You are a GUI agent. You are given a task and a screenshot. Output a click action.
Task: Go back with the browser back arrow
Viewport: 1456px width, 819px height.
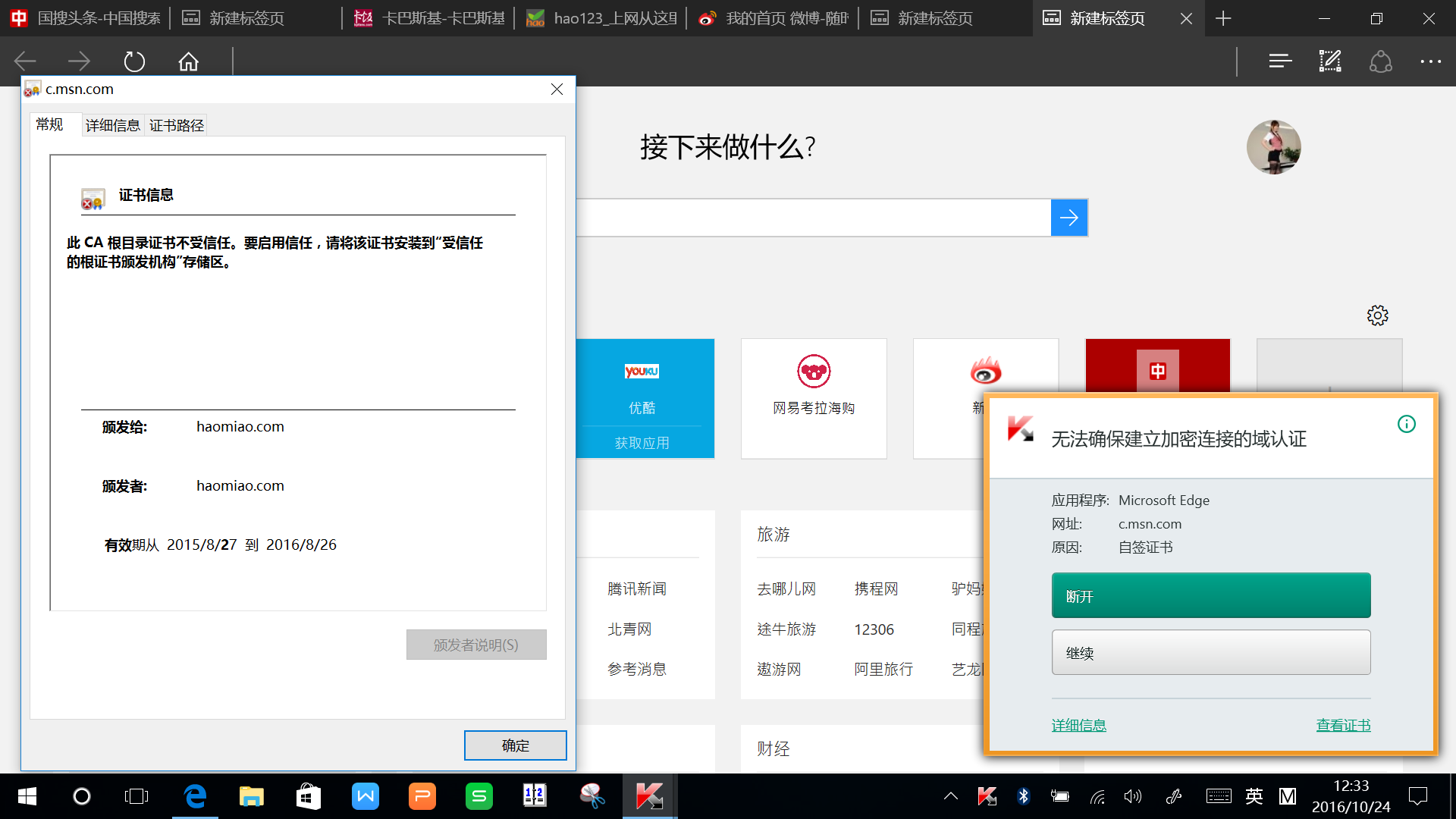(25, 61)
